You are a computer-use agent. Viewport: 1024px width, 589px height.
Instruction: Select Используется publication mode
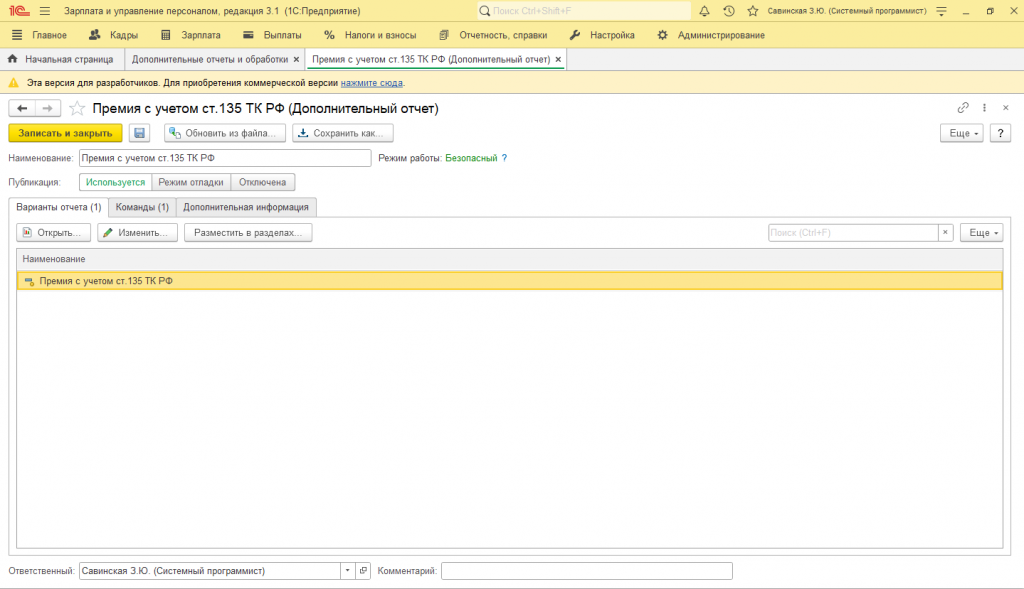point(116,182)
